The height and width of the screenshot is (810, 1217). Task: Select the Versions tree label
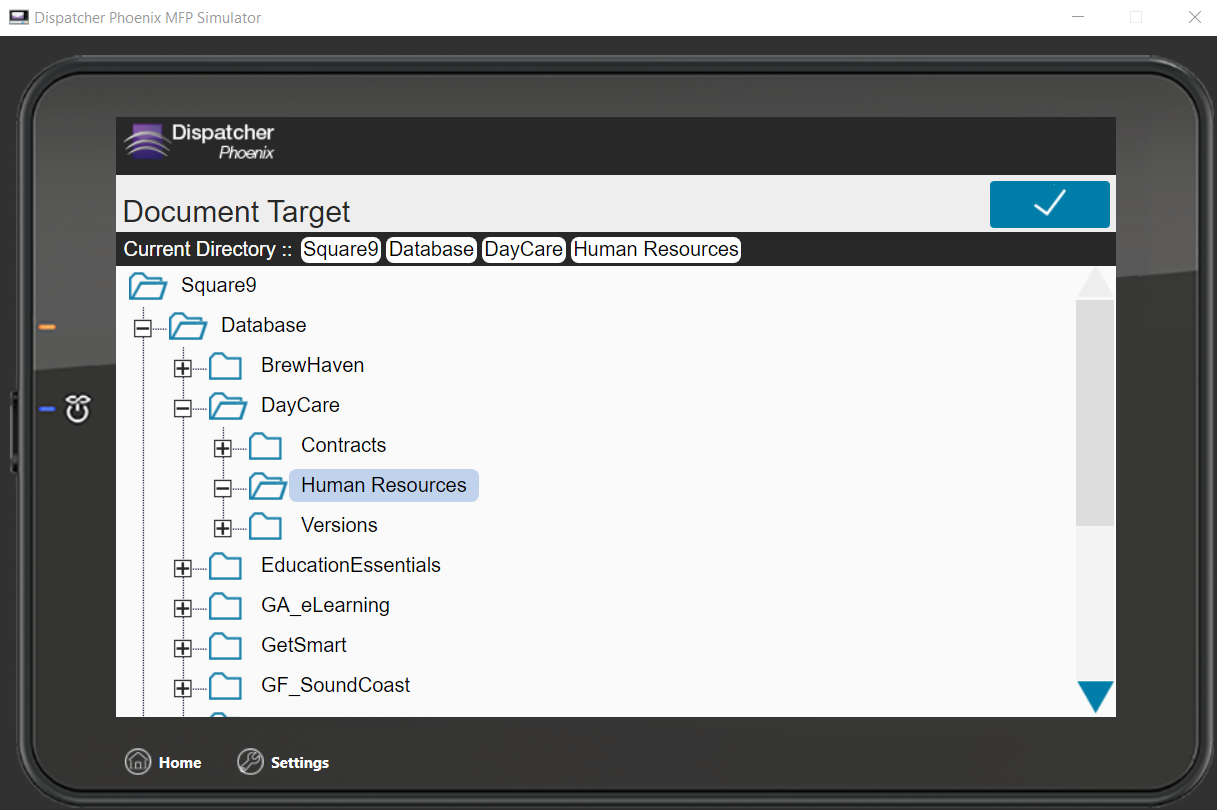pos(340,525)
